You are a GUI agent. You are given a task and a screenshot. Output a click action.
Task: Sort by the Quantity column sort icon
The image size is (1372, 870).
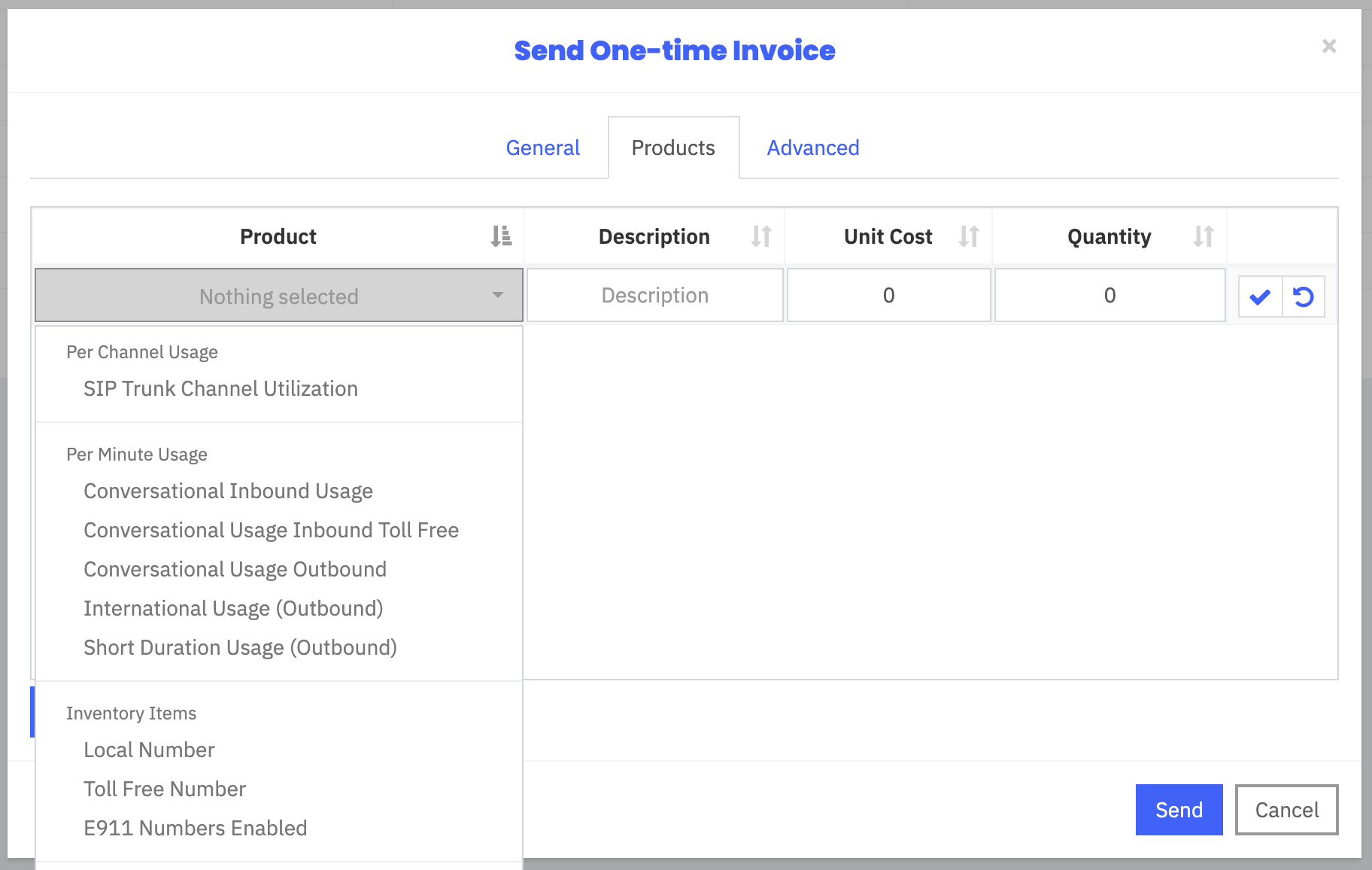pos(1204,236)
